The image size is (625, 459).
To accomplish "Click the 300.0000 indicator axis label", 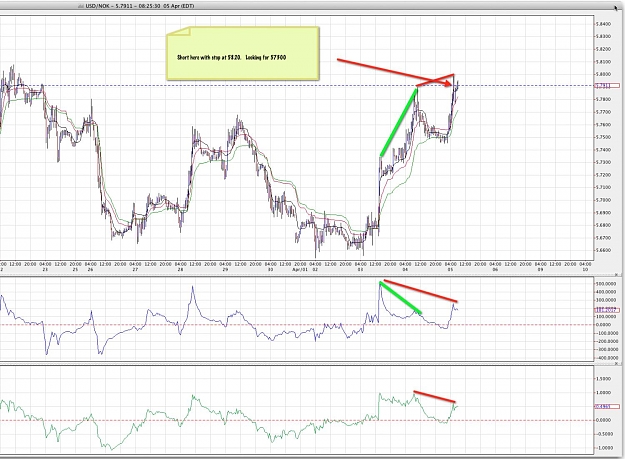I will [606, 300].
